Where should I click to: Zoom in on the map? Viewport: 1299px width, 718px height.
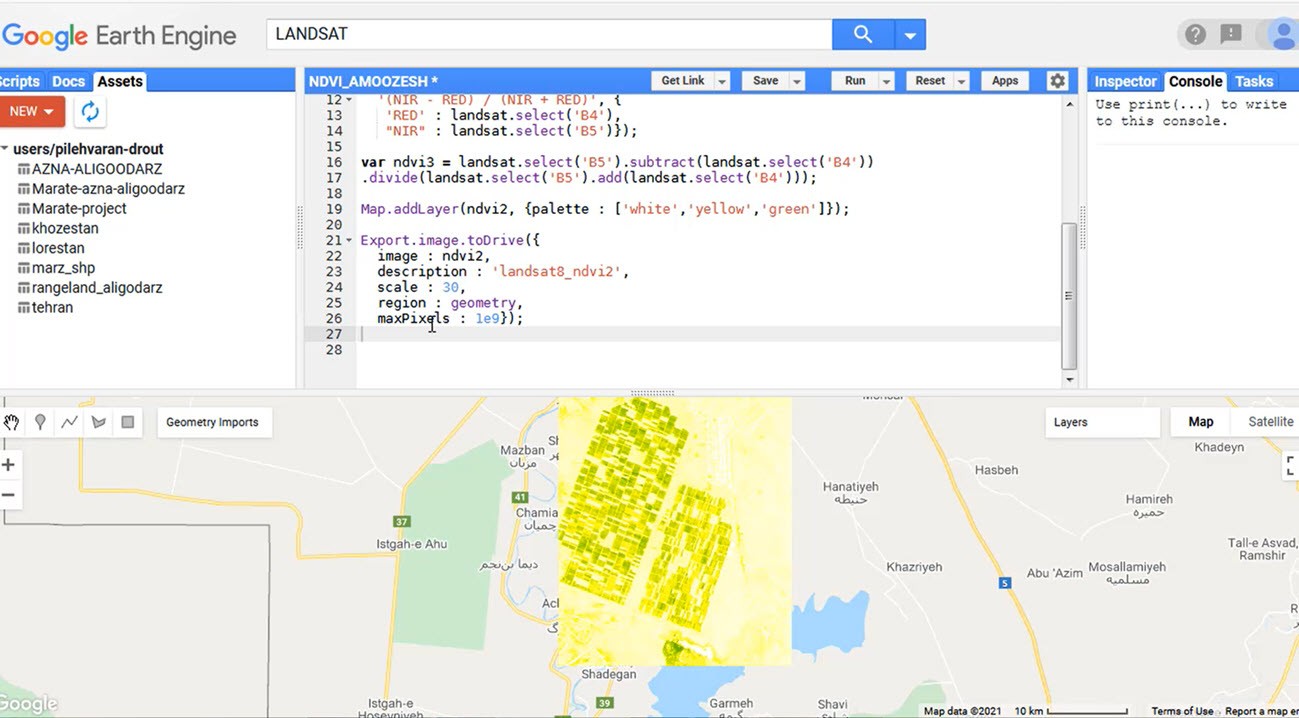(9, 465)
